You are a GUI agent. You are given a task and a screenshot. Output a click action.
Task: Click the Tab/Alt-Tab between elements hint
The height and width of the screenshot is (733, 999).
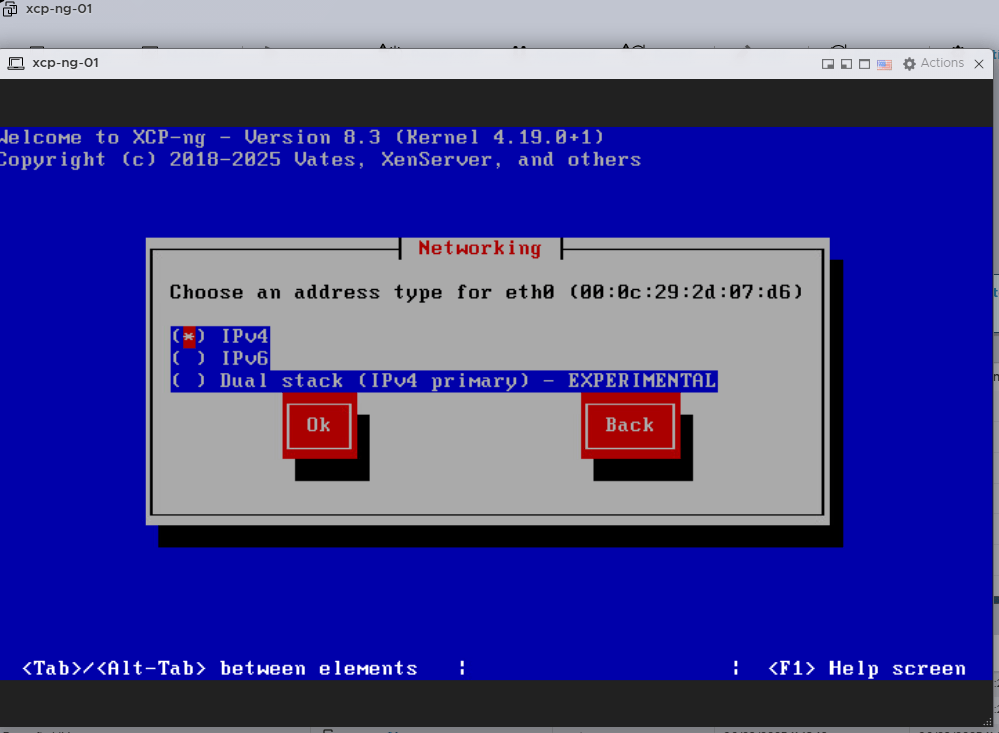[219, 668]
